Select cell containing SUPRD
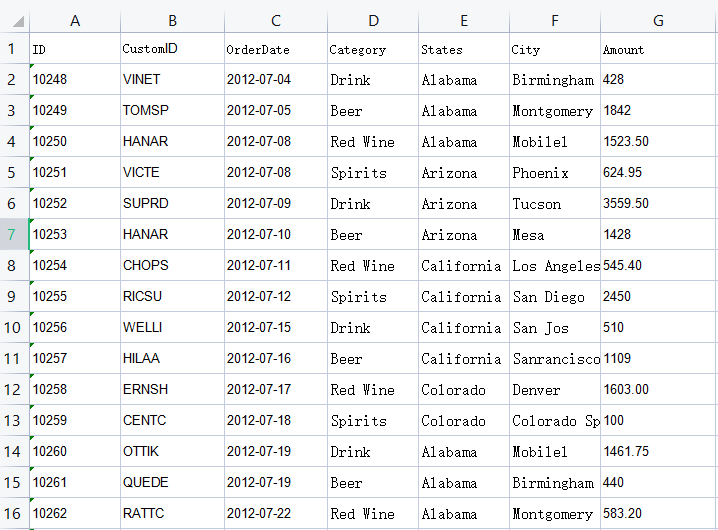718x530 pixels. tap(173, 203)
